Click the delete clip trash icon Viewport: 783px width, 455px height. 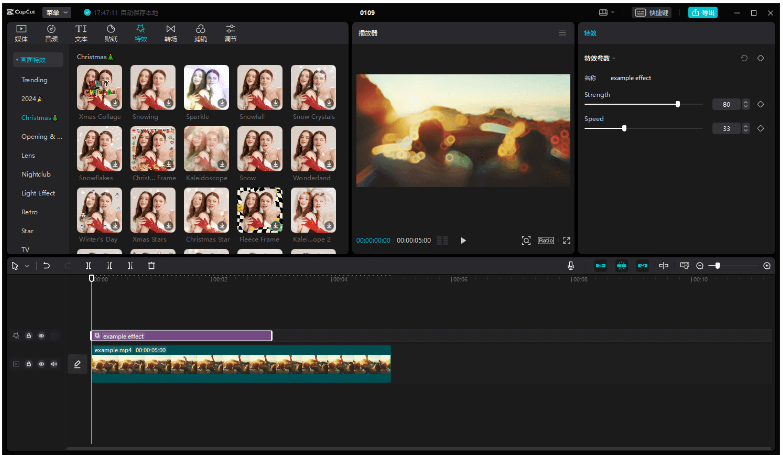[151, 266]
